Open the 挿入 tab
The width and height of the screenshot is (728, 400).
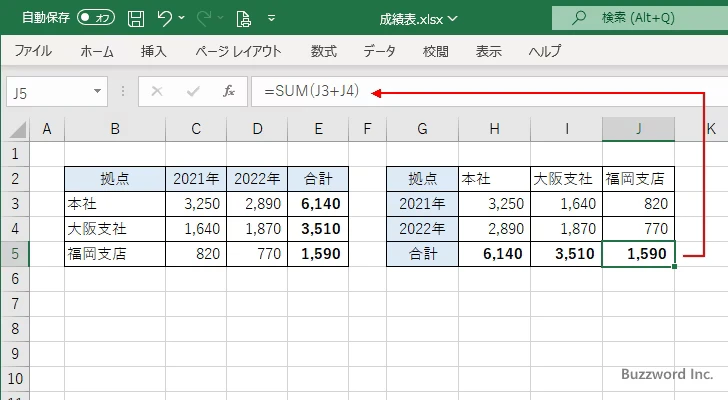tap(154, 51)
